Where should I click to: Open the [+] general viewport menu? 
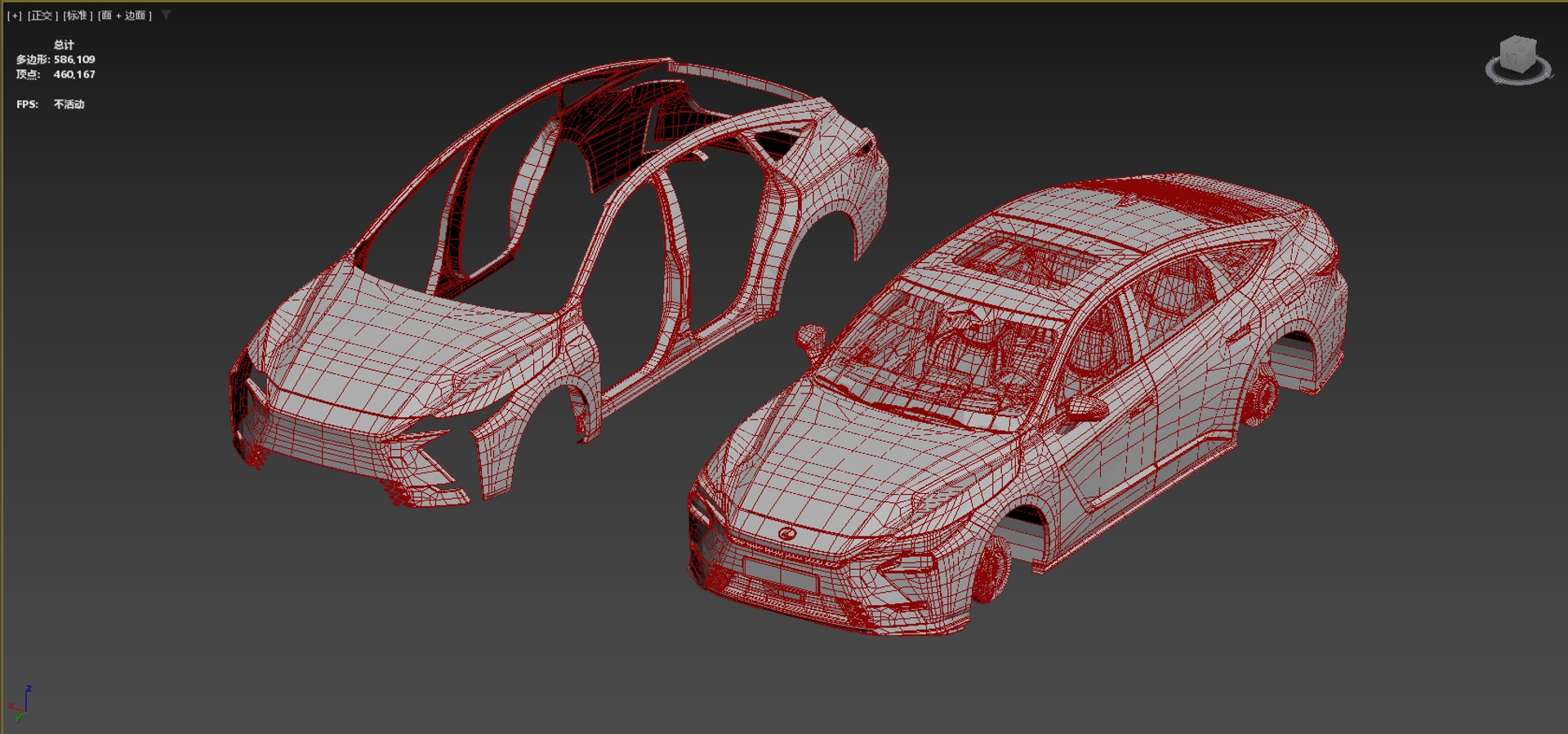(x=15, y=16)
